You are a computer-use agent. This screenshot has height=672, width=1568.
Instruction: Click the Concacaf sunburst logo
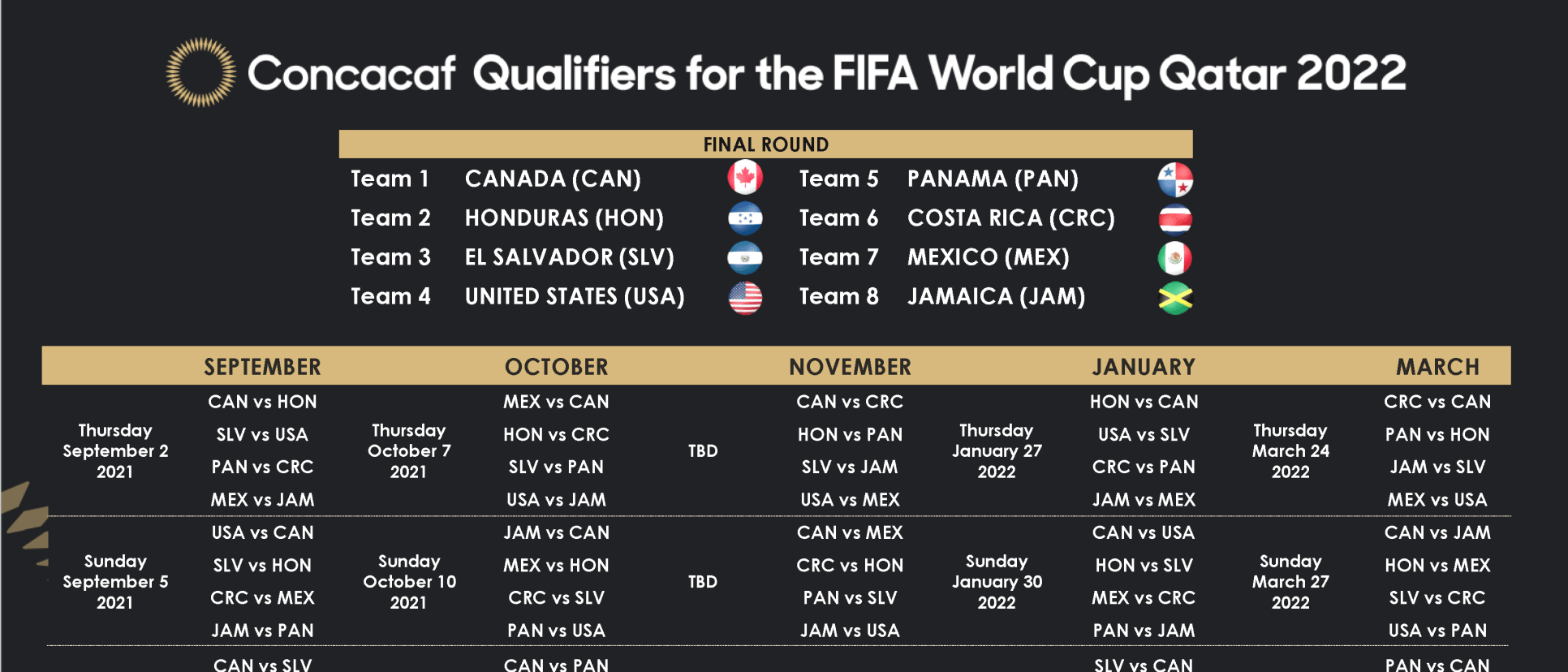coord(200,72)
